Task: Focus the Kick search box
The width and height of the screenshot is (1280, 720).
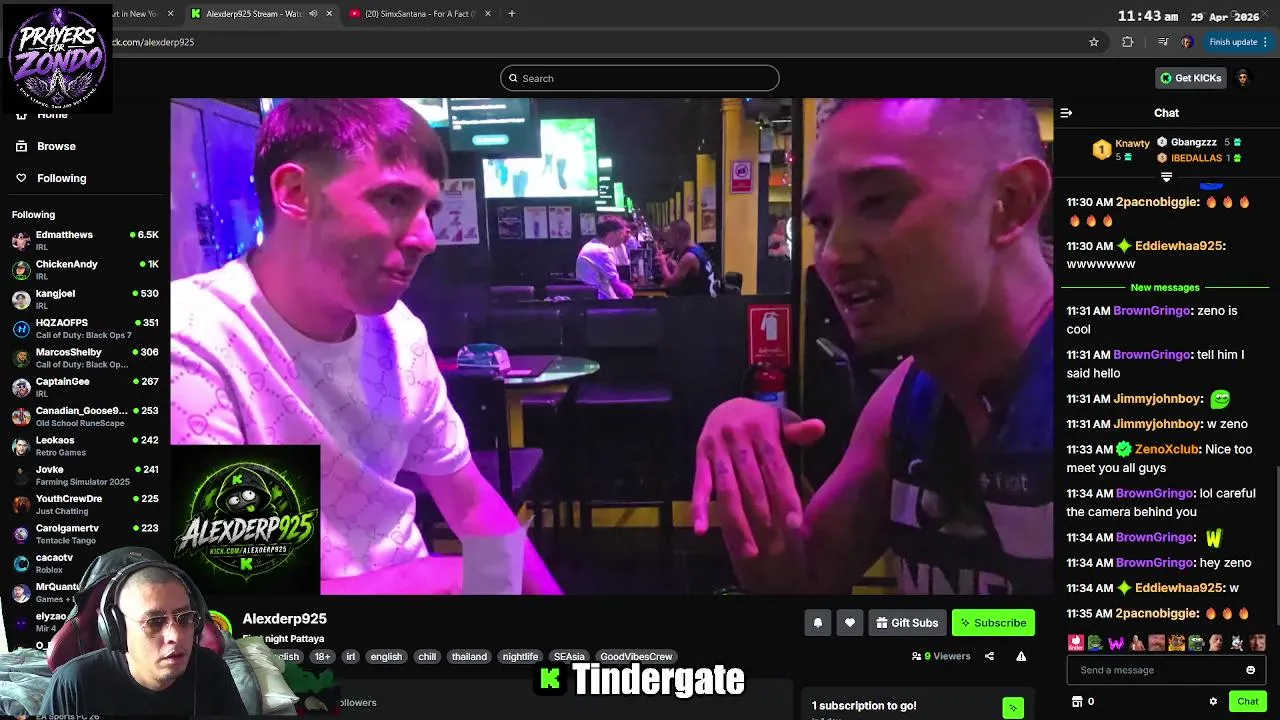Action: coord(640,78)
